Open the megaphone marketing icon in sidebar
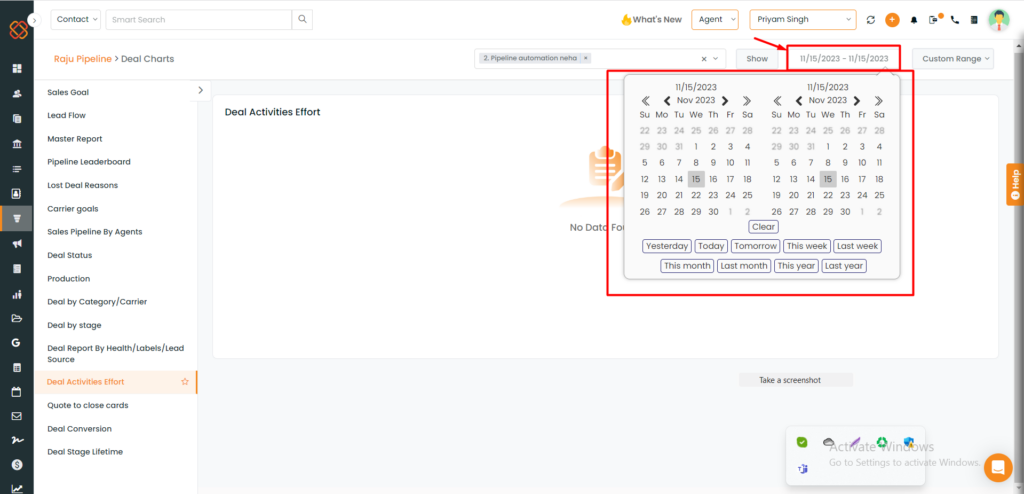1024x494 pixels. (17, 243)
